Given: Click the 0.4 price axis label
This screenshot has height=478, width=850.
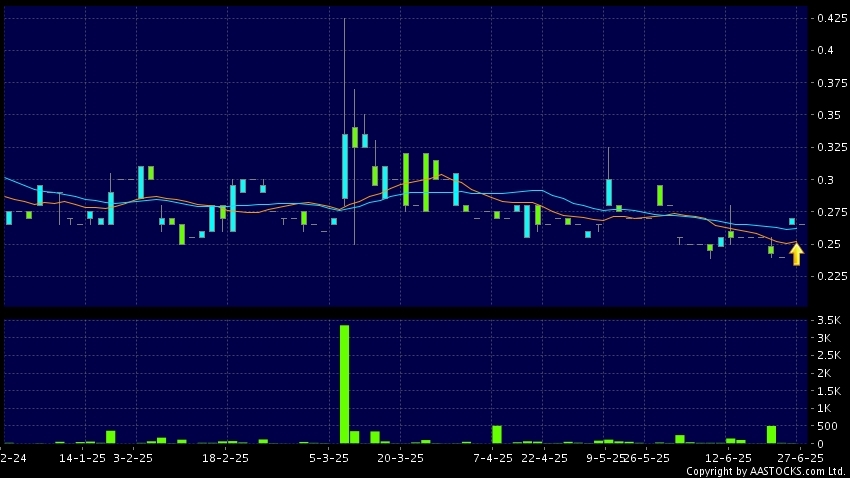Looking at the screenshot, I should (826, 50).
